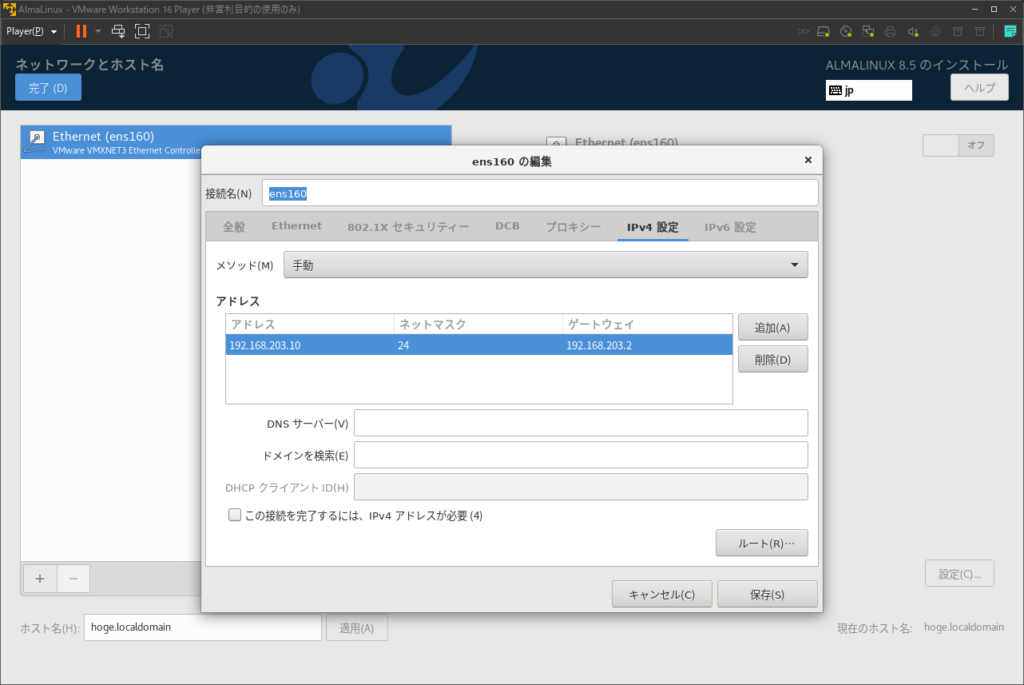Screen dimensions: 1024x685
Task: Click the disabled DHCP クライアント ID field
Action: (x=581, y=487)
